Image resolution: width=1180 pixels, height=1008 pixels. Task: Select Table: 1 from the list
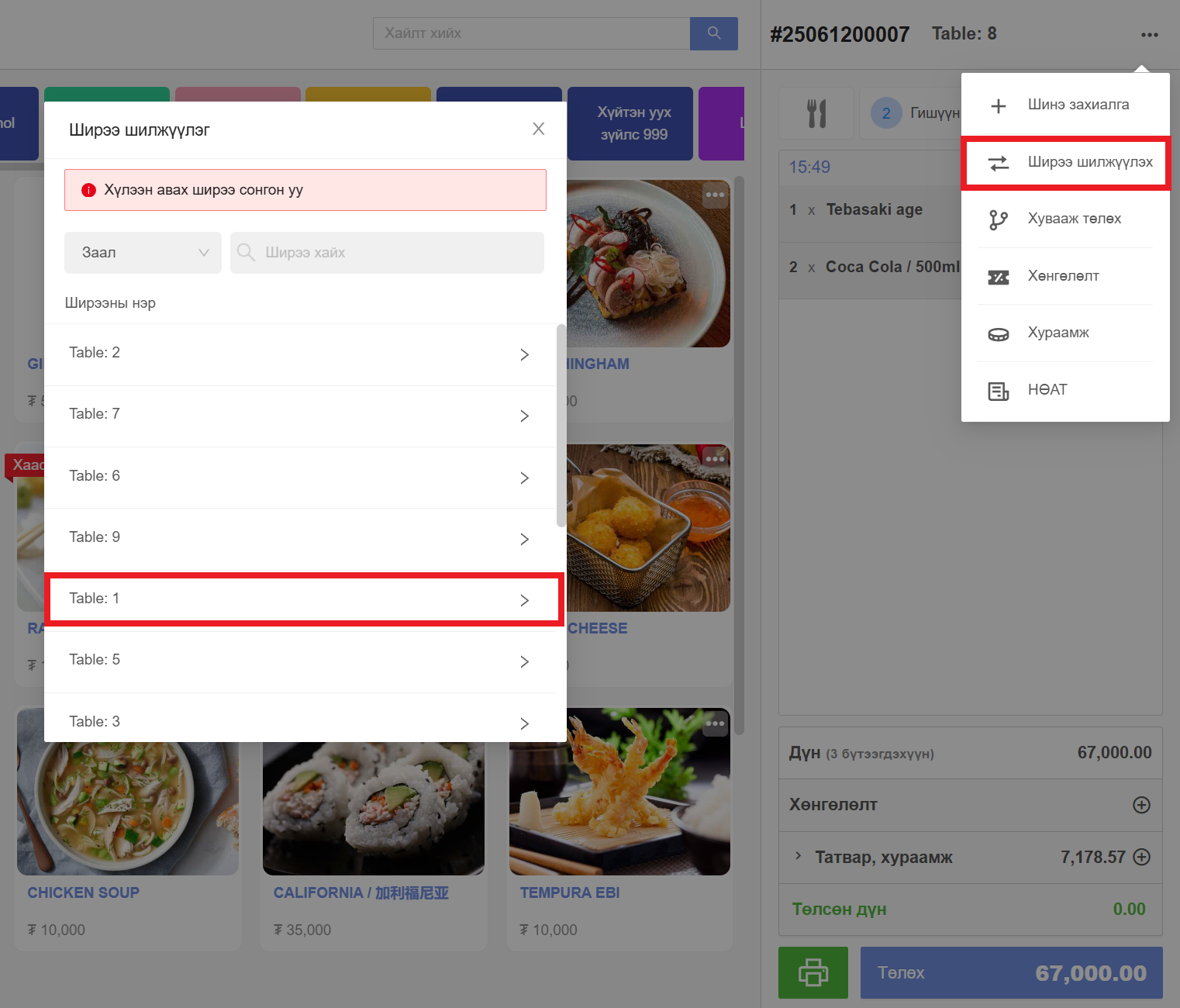(x=304, y=599)
